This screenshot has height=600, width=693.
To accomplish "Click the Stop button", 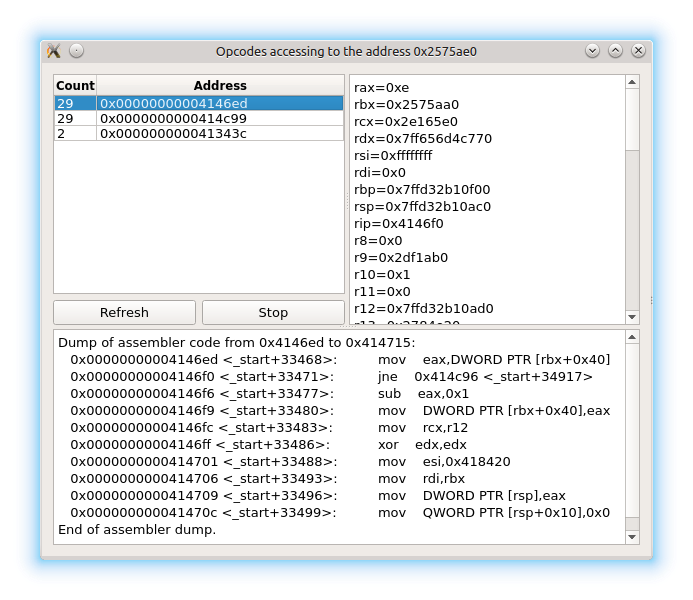I will click(273, 312).
